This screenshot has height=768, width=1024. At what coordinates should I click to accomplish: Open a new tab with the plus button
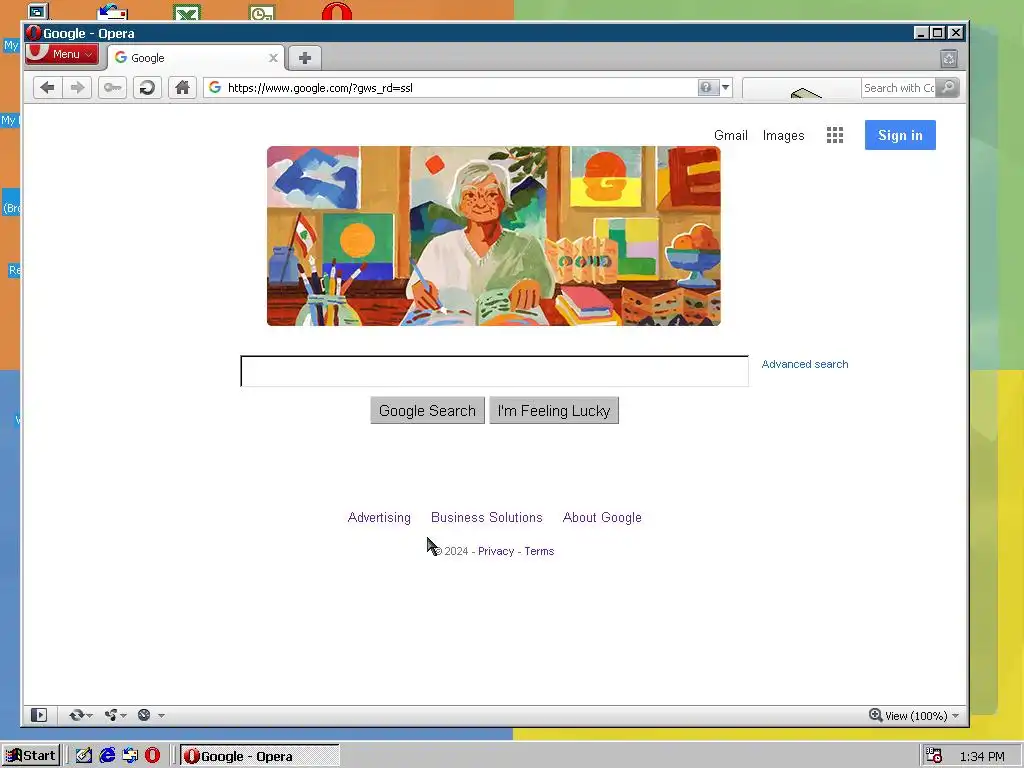(x=304, y=58)
